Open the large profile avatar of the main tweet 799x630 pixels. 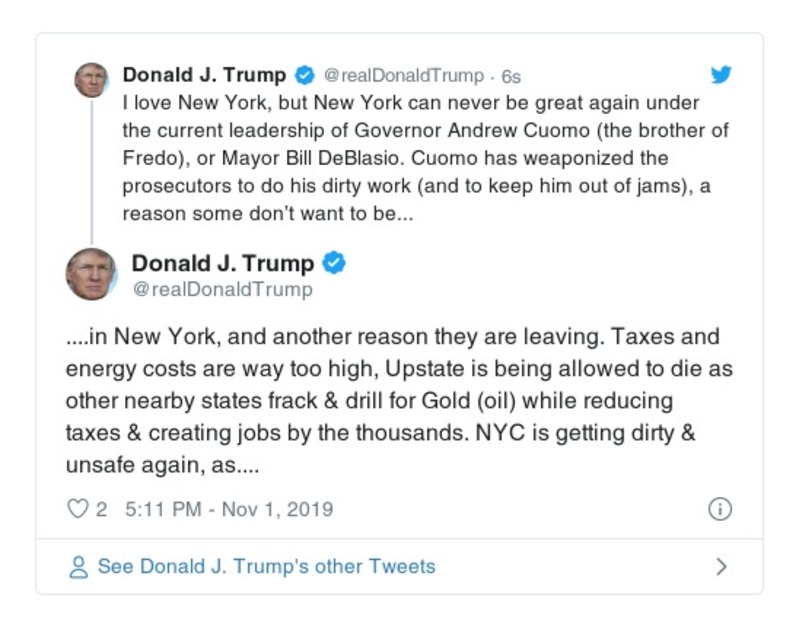(91, 274)
